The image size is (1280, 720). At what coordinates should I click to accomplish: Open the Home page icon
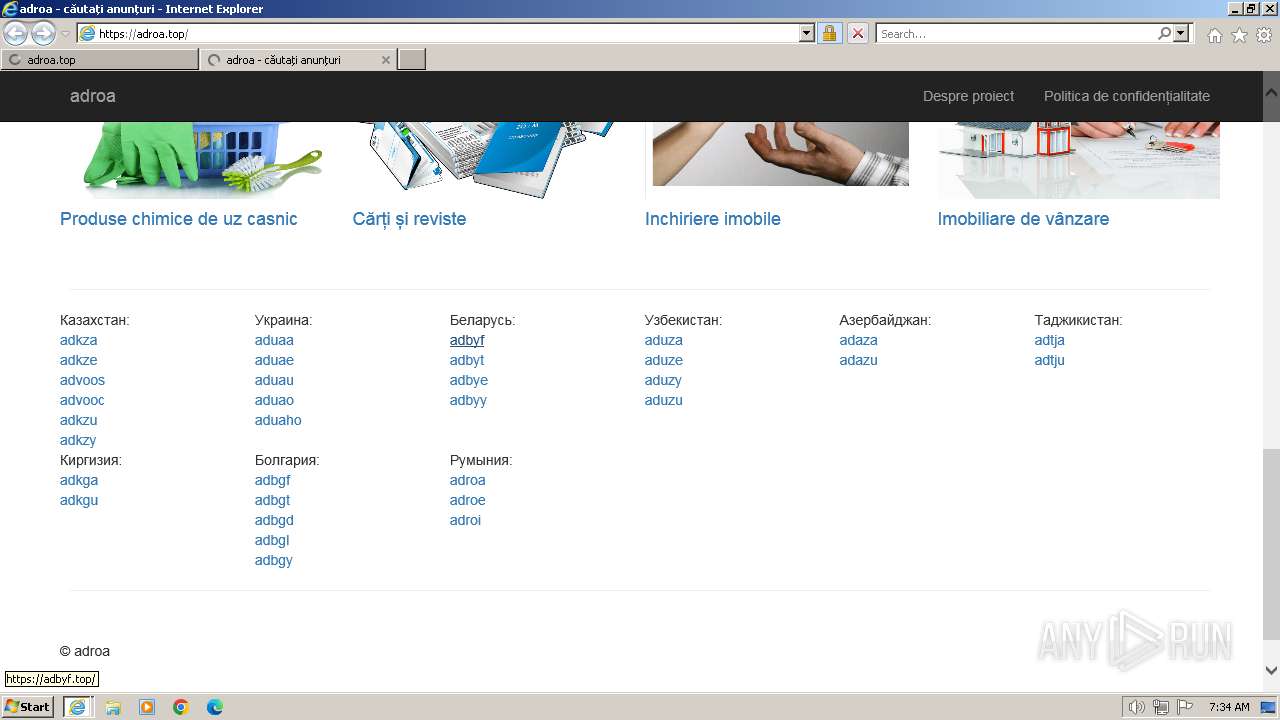(1214, 35)
